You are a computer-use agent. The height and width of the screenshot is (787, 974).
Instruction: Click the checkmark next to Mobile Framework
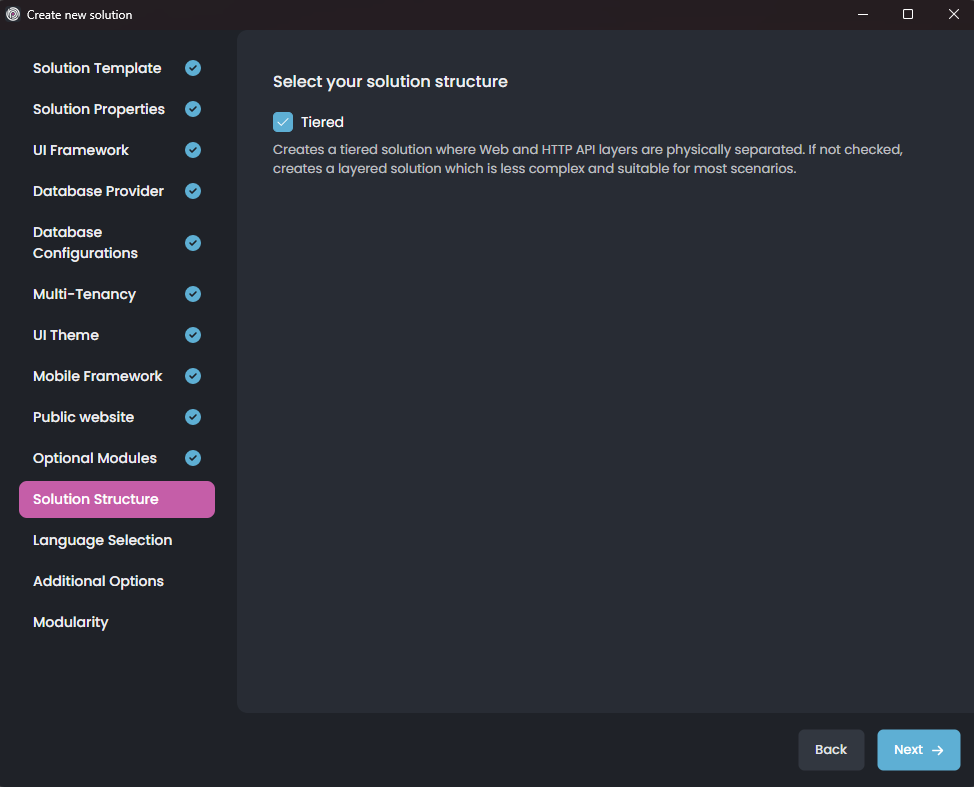pos(193,376)
